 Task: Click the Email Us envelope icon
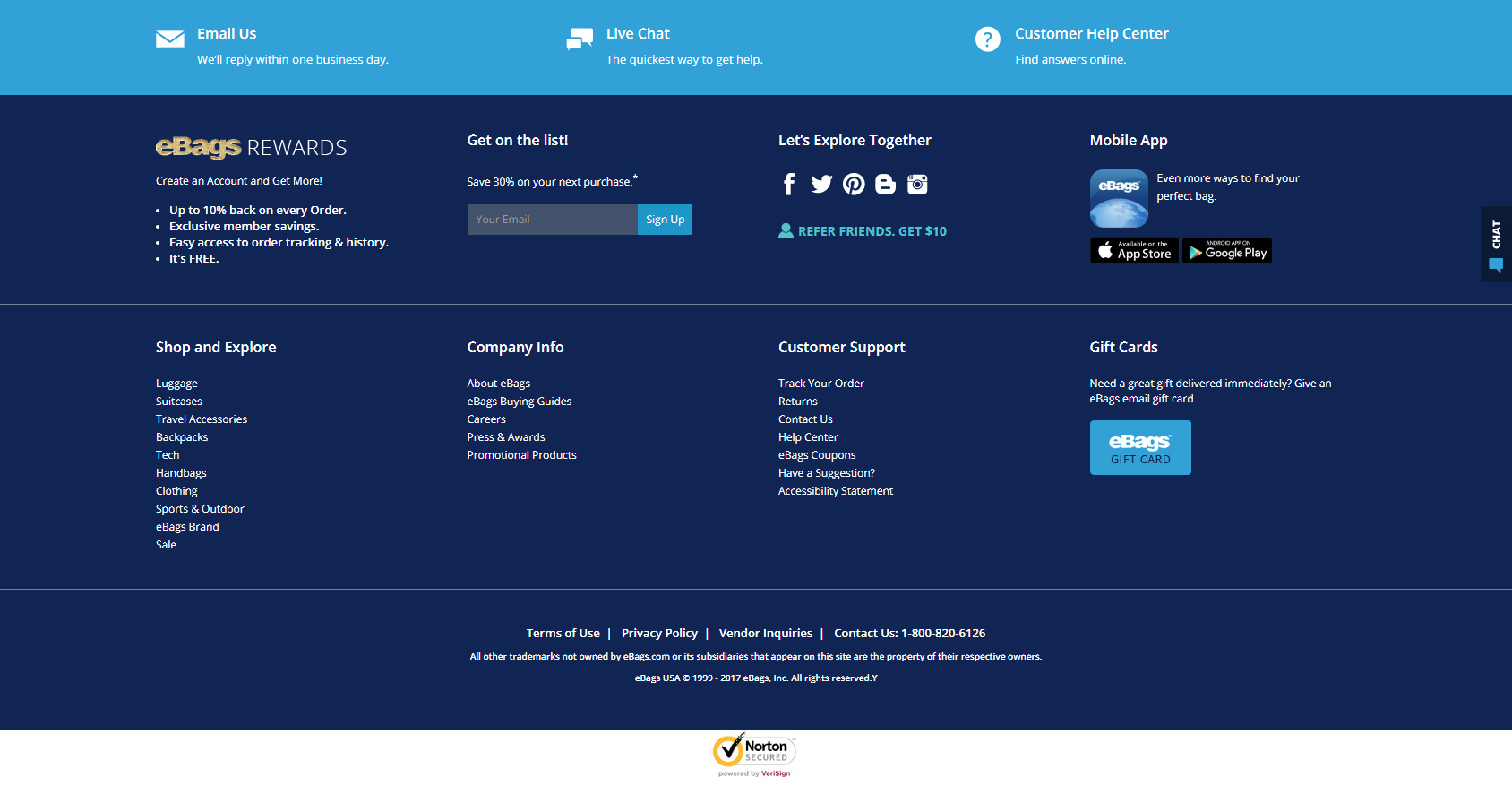tap(170, 39)
